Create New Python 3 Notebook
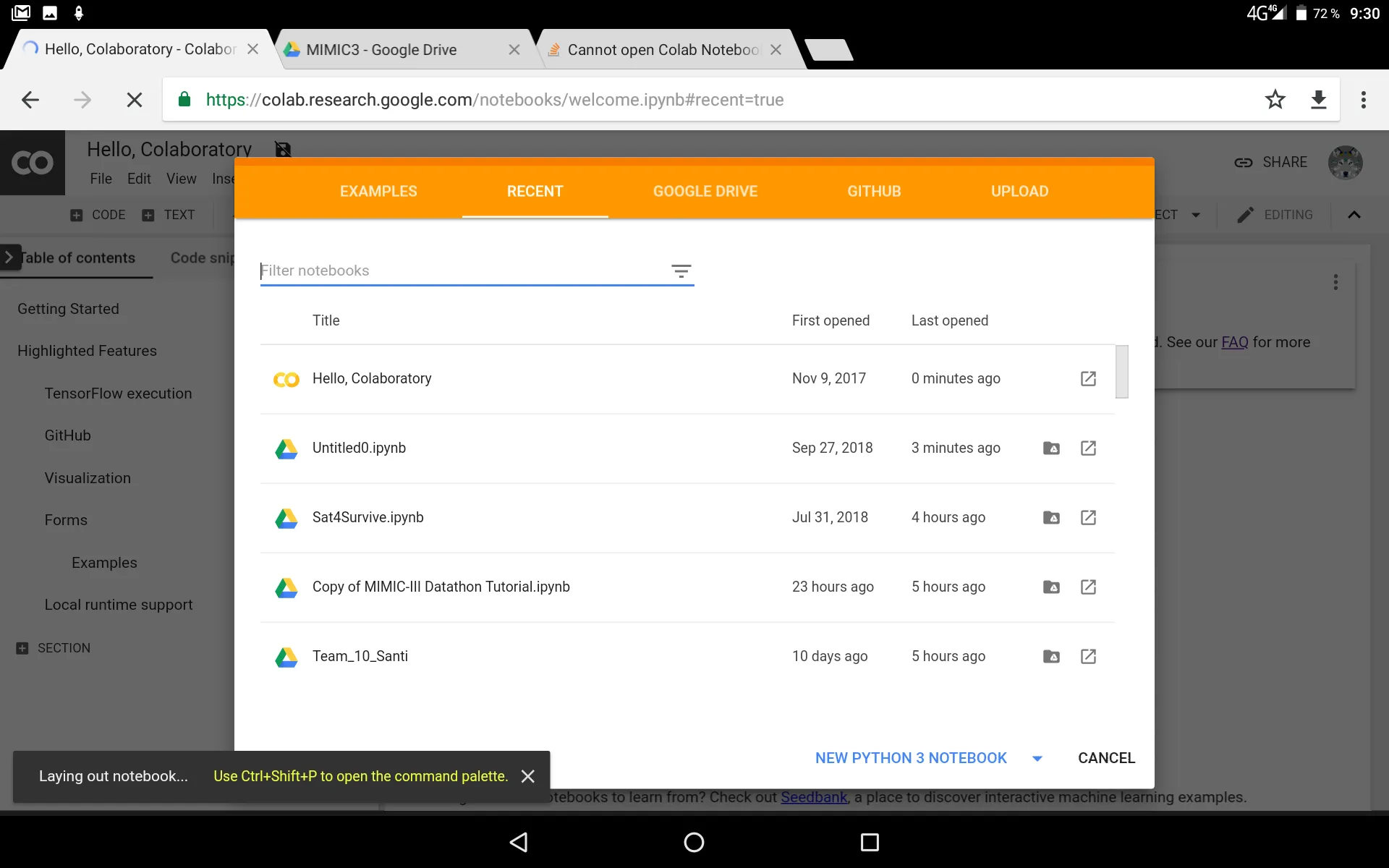Viewport: 1389px width, 868px height. [910, 758]
